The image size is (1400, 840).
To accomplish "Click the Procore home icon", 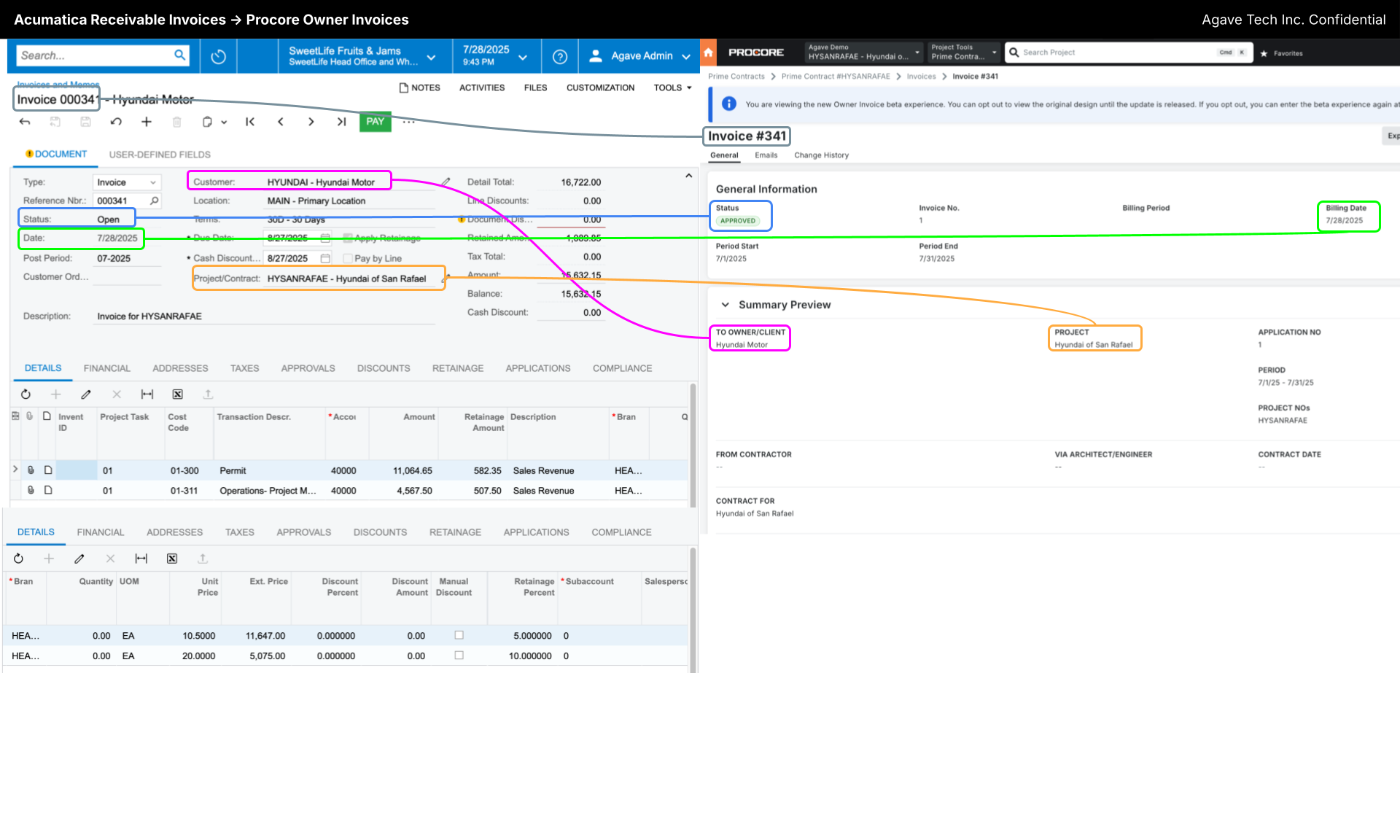I will point(708,52).
